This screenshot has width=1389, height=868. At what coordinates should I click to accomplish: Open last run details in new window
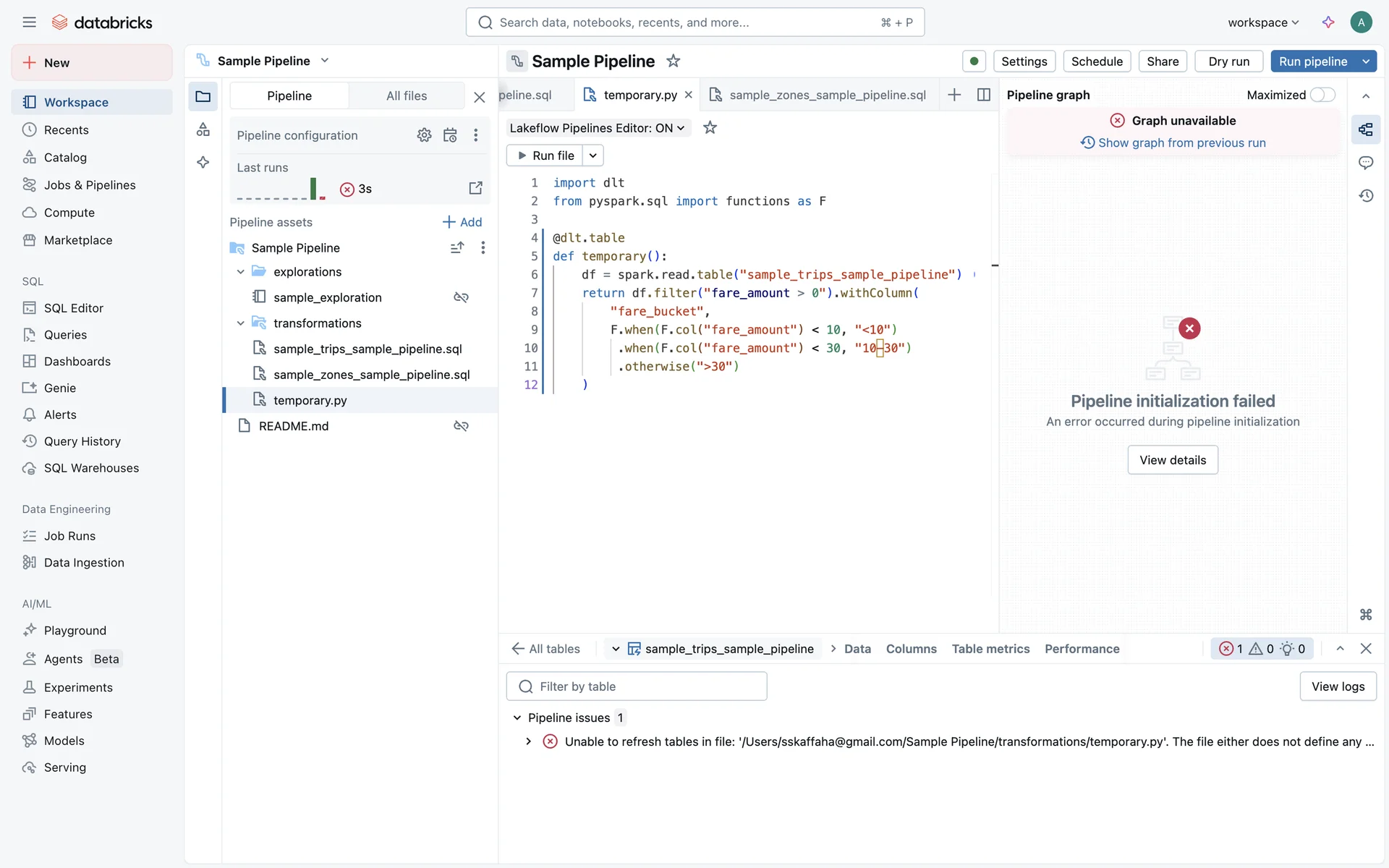click(x=475, y=188)
